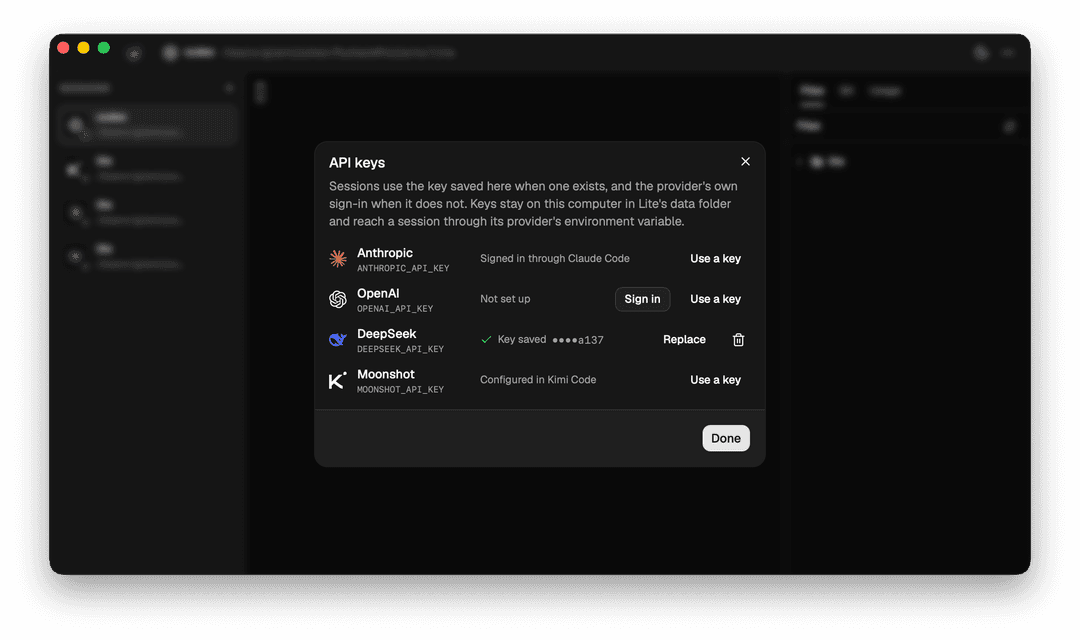Click the Done button
1080x640 pixels.
[x=725, y=438]
